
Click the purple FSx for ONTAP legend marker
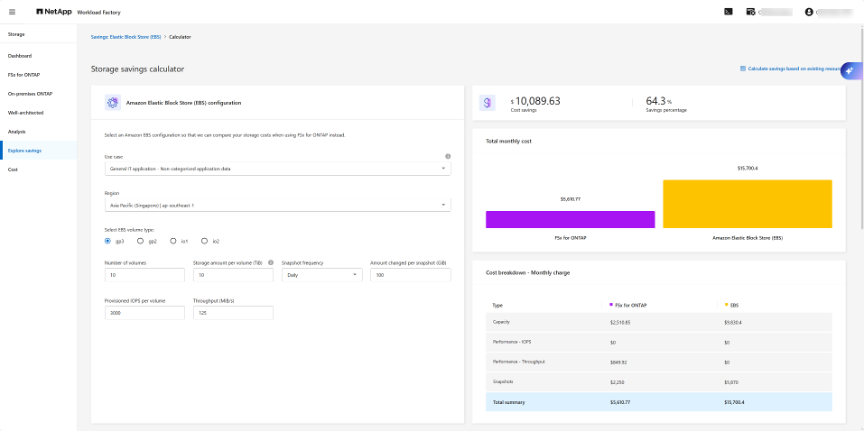coord(611,305)
